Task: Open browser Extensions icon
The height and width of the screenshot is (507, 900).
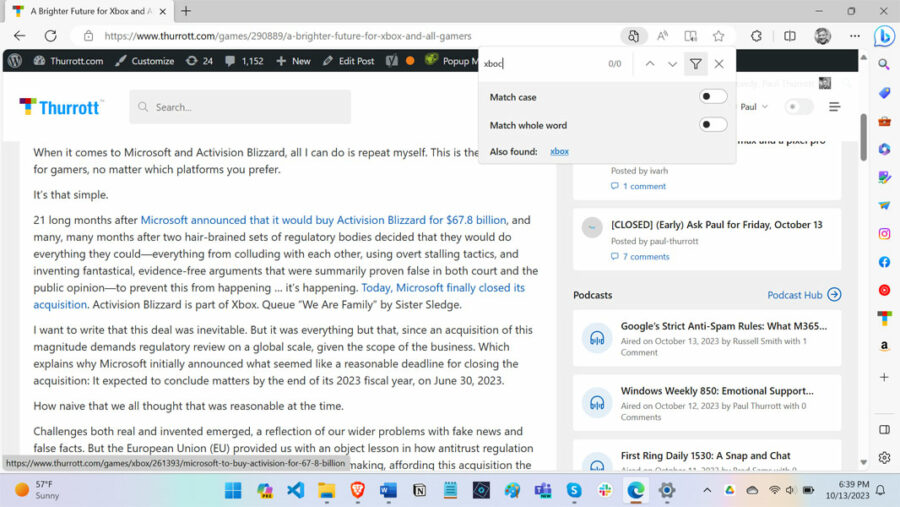Action: 757,36
